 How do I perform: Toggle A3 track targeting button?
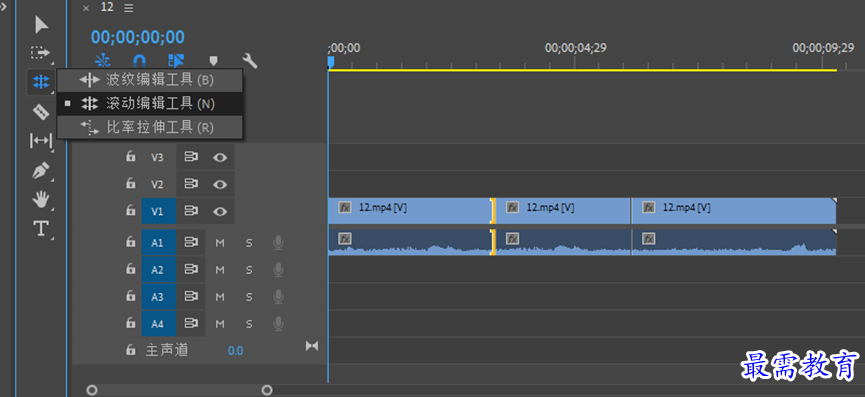tap(159, 297)
